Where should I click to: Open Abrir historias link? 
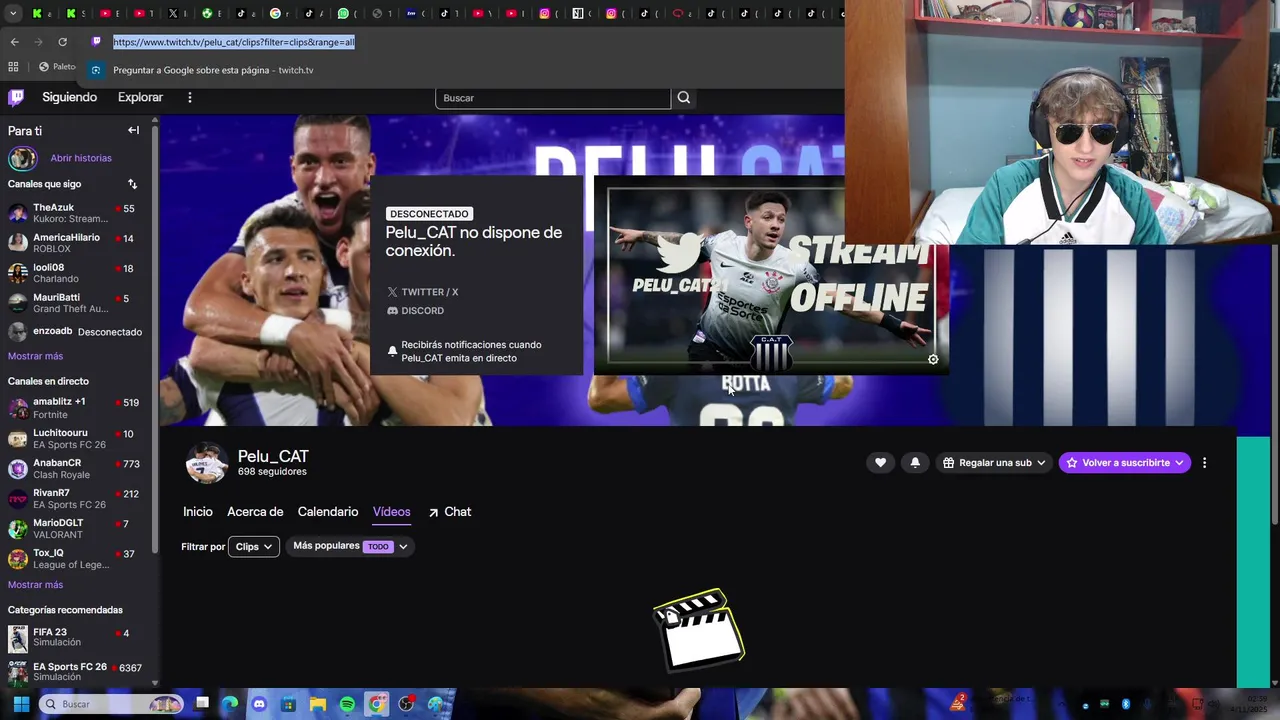81,158
